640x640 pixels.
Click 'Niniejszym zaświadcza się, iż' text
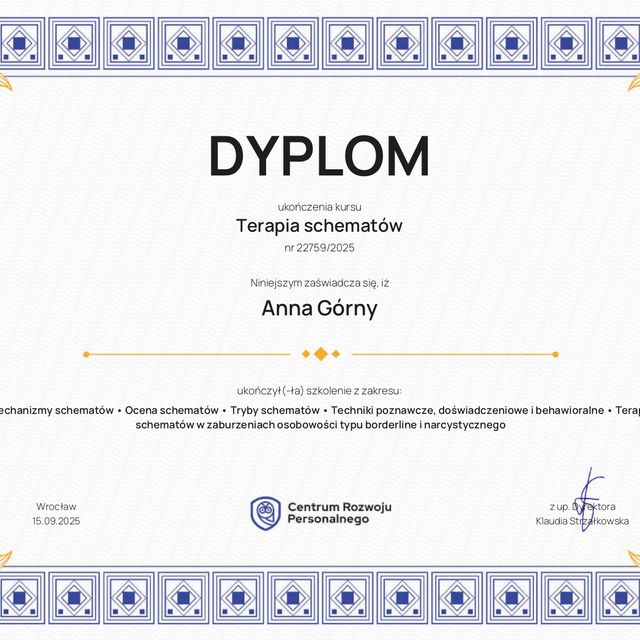(320, 283)
